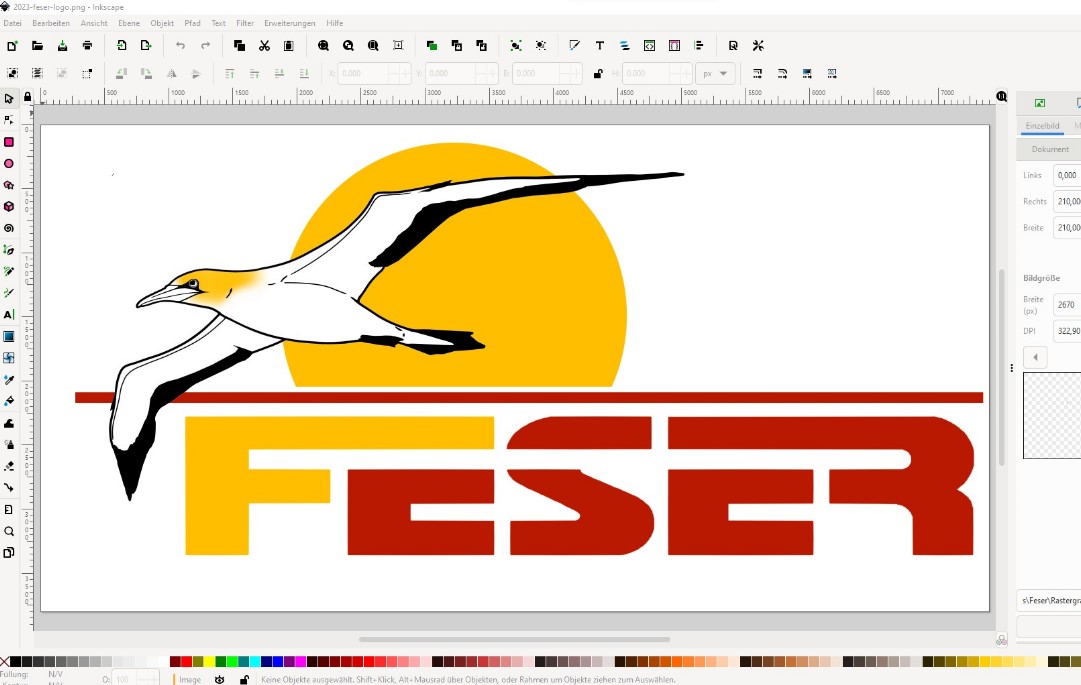Select the Eraser tool

(9, 466)
